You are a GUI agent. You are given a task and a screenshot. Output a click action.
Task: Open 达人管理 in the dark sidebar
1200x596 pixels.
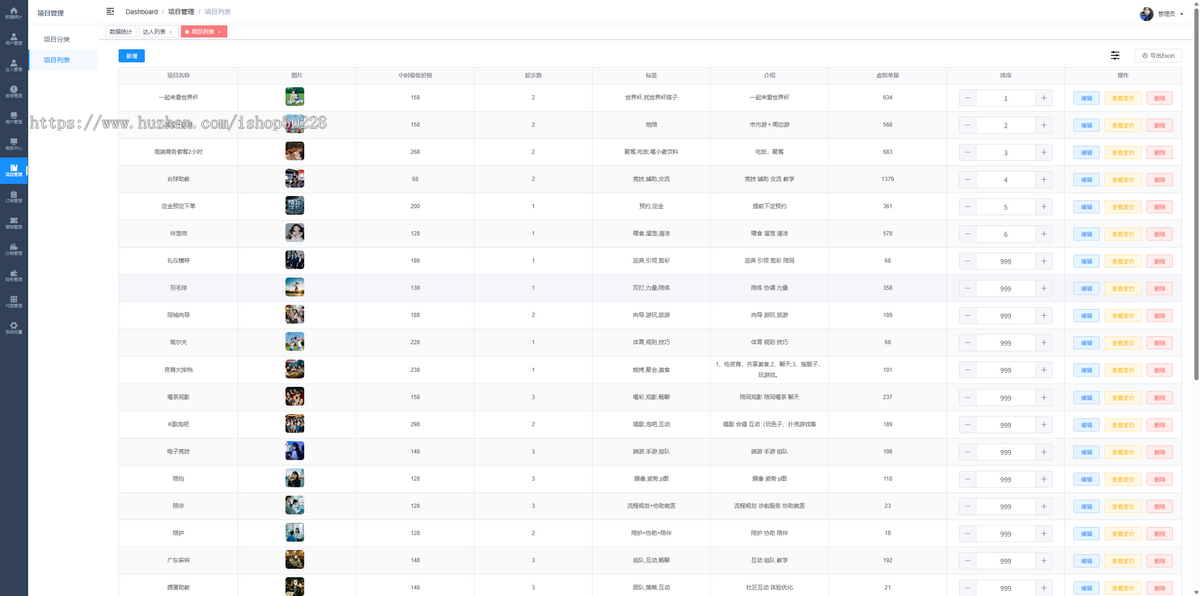(14, 66)
